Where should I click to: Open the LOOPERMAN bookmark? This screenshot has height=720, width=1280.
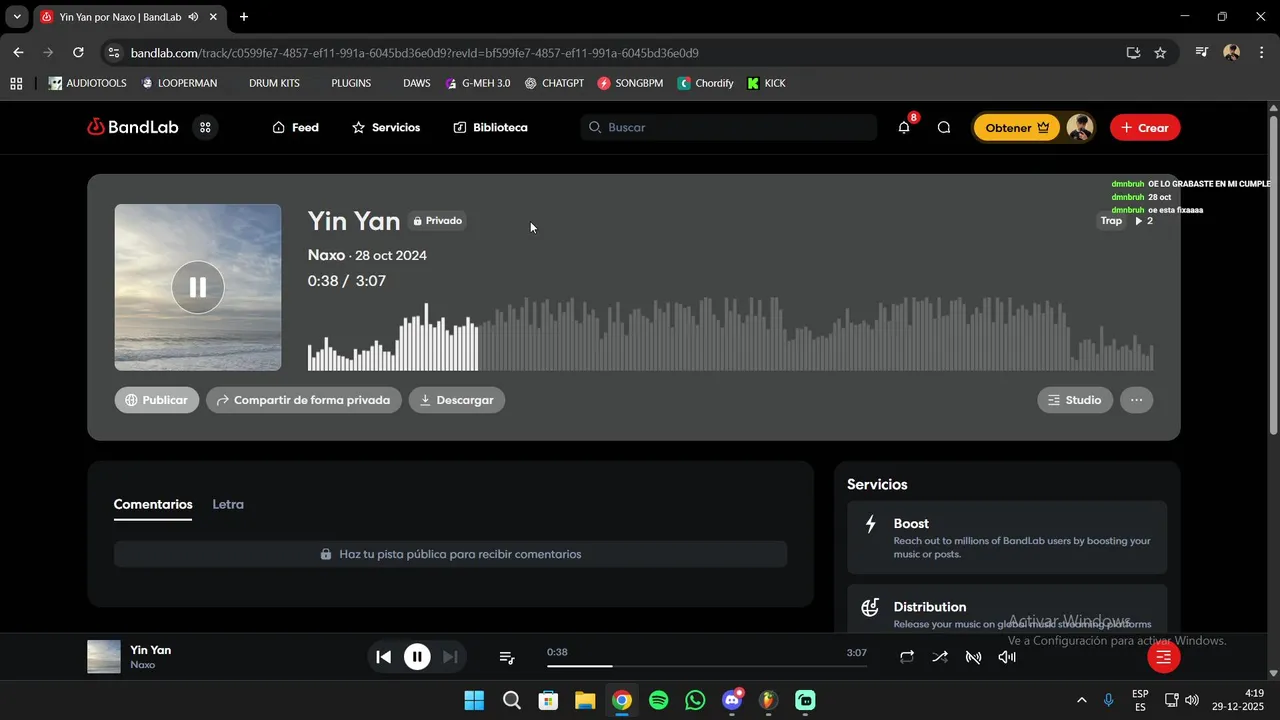pos(179,83)
